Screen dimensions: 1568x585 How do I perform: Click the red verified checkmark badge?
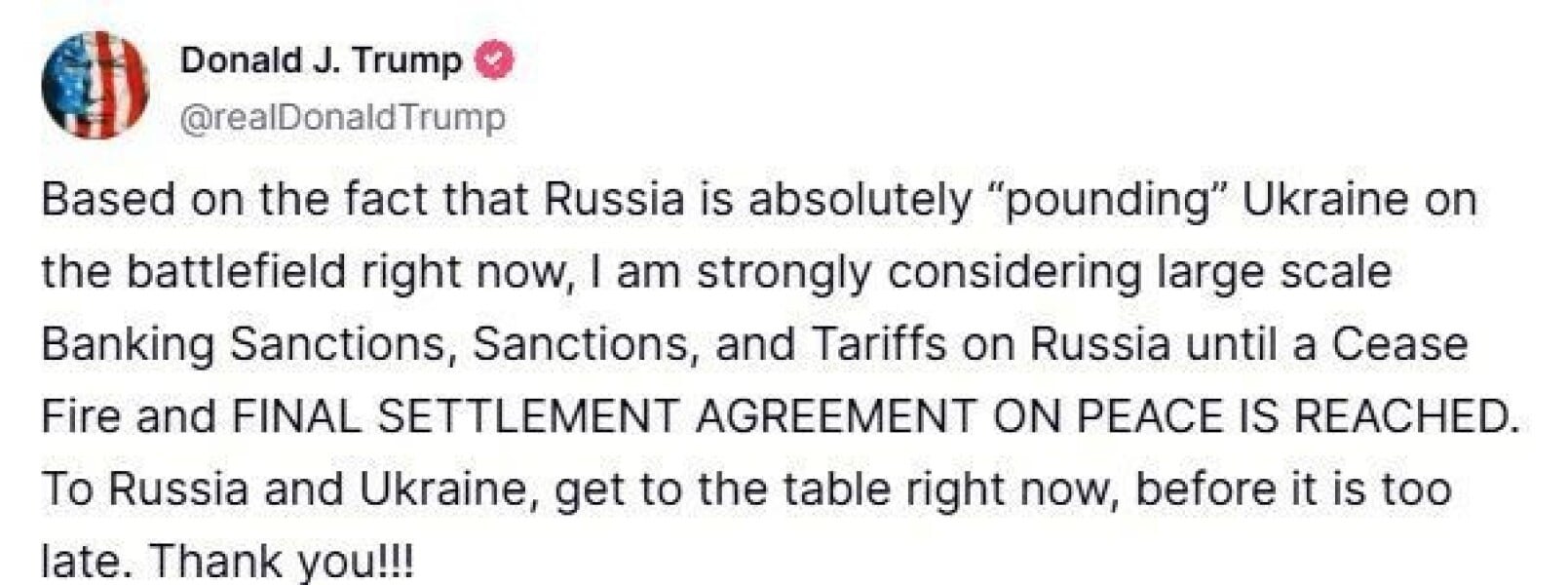pos(494,60)
